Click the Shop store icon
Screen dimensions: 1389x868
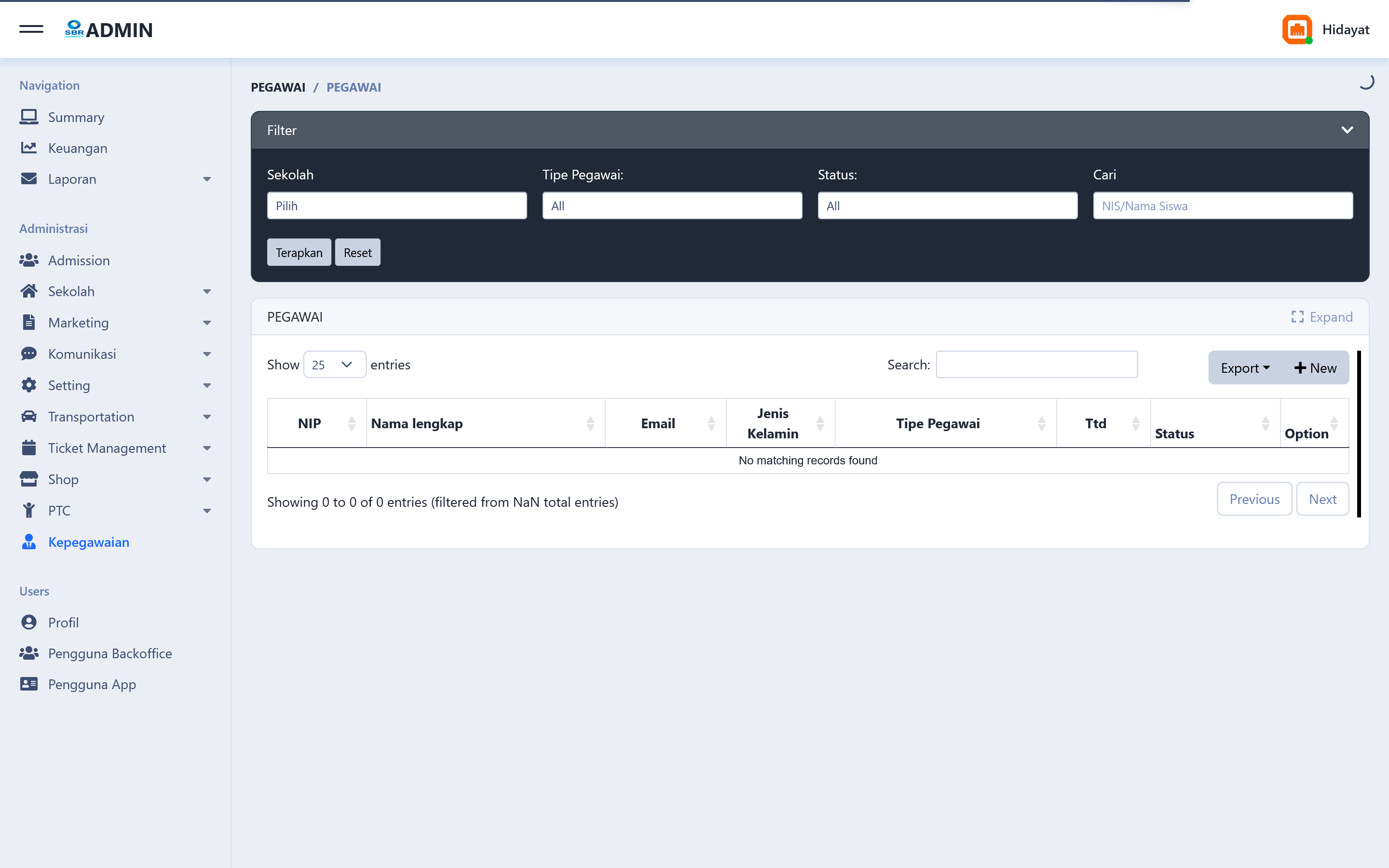pyautogui.click(x=29, y=479)
